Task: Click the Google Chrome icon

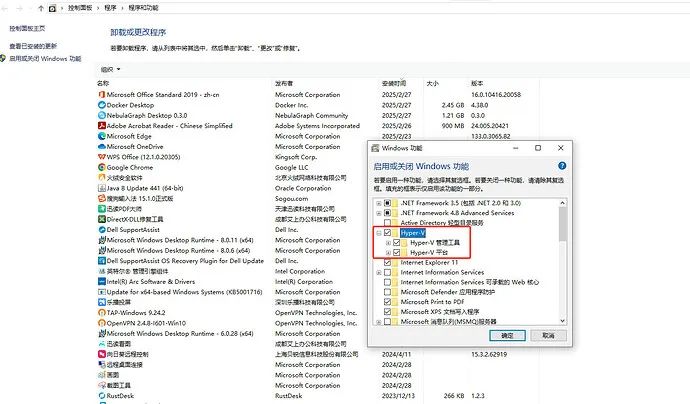Action: [102, 167]
